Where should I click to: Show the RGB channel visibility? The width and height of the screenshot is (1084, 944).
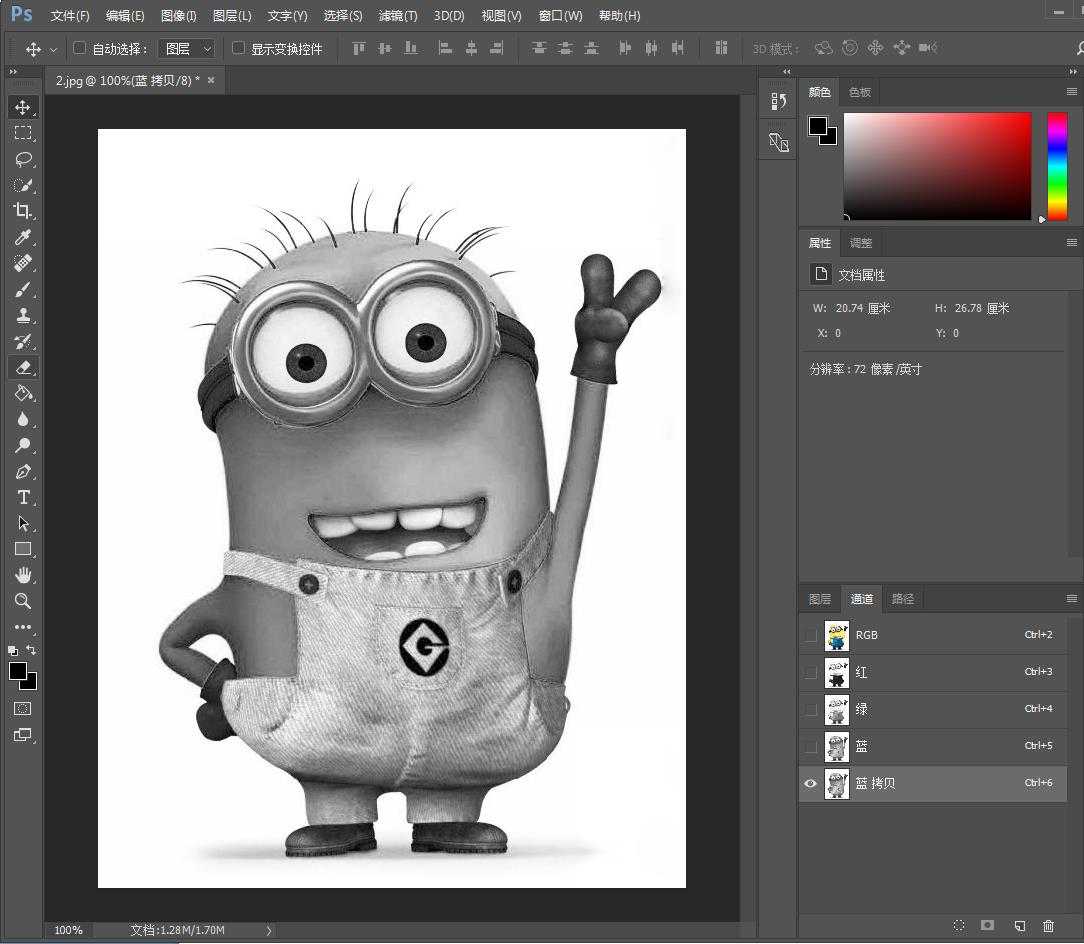[810, 635]
